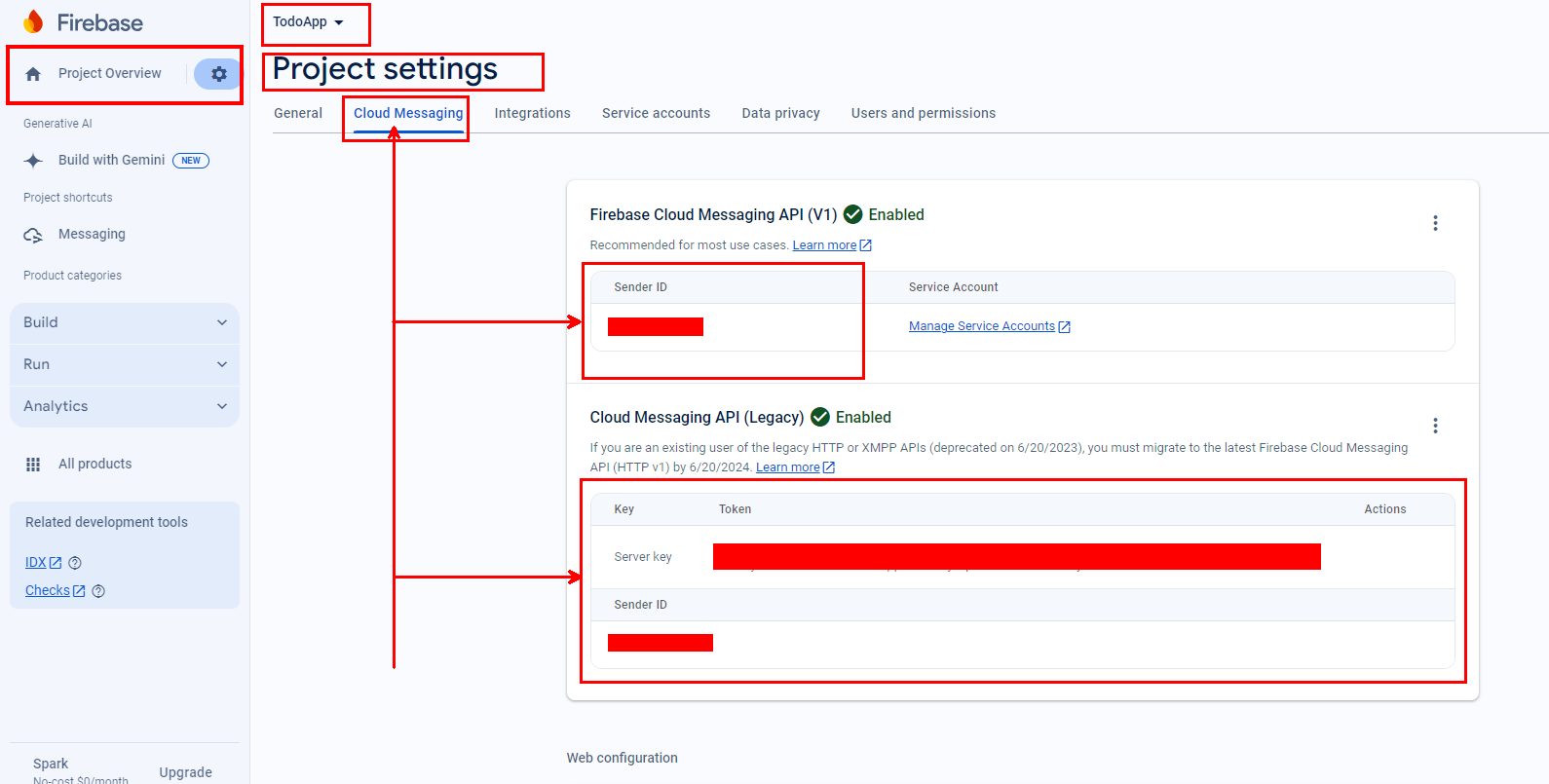Open the three-dot menu for Firebase Cloud Messaging API (V1)
This screenshot has height=784, width=1549.
point(1435,223)
